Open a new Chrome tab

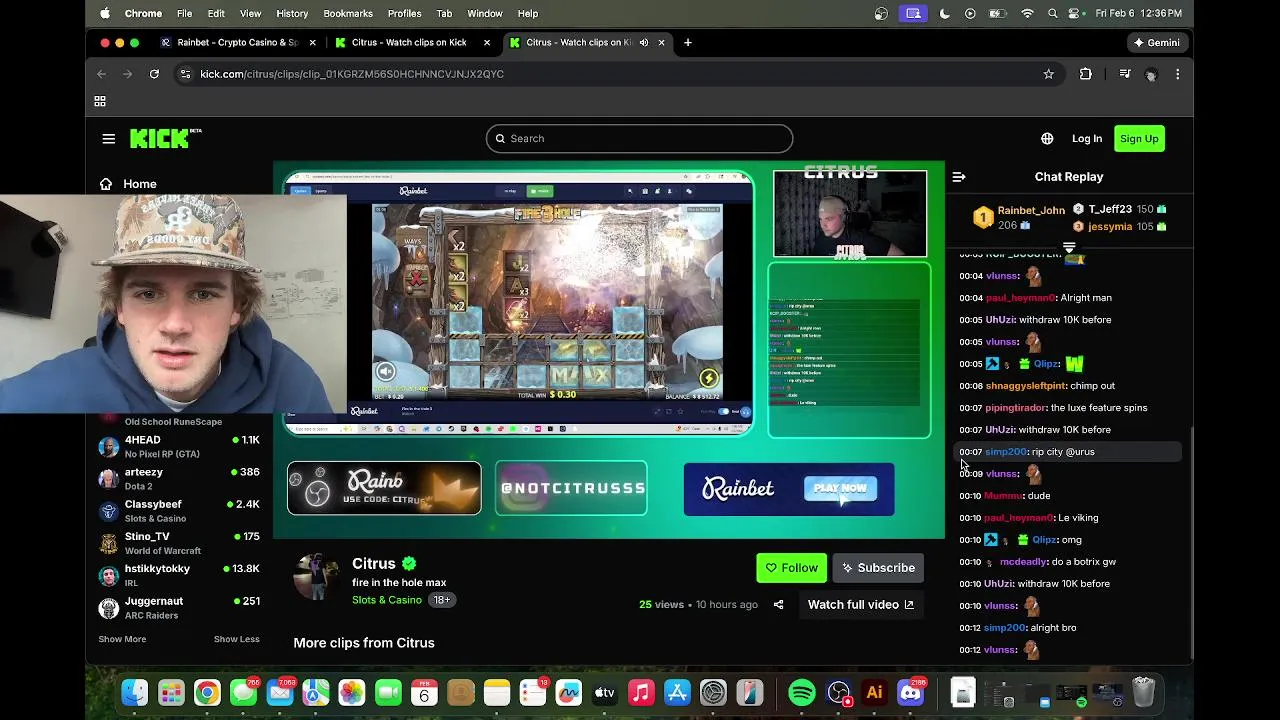point(688,43)
